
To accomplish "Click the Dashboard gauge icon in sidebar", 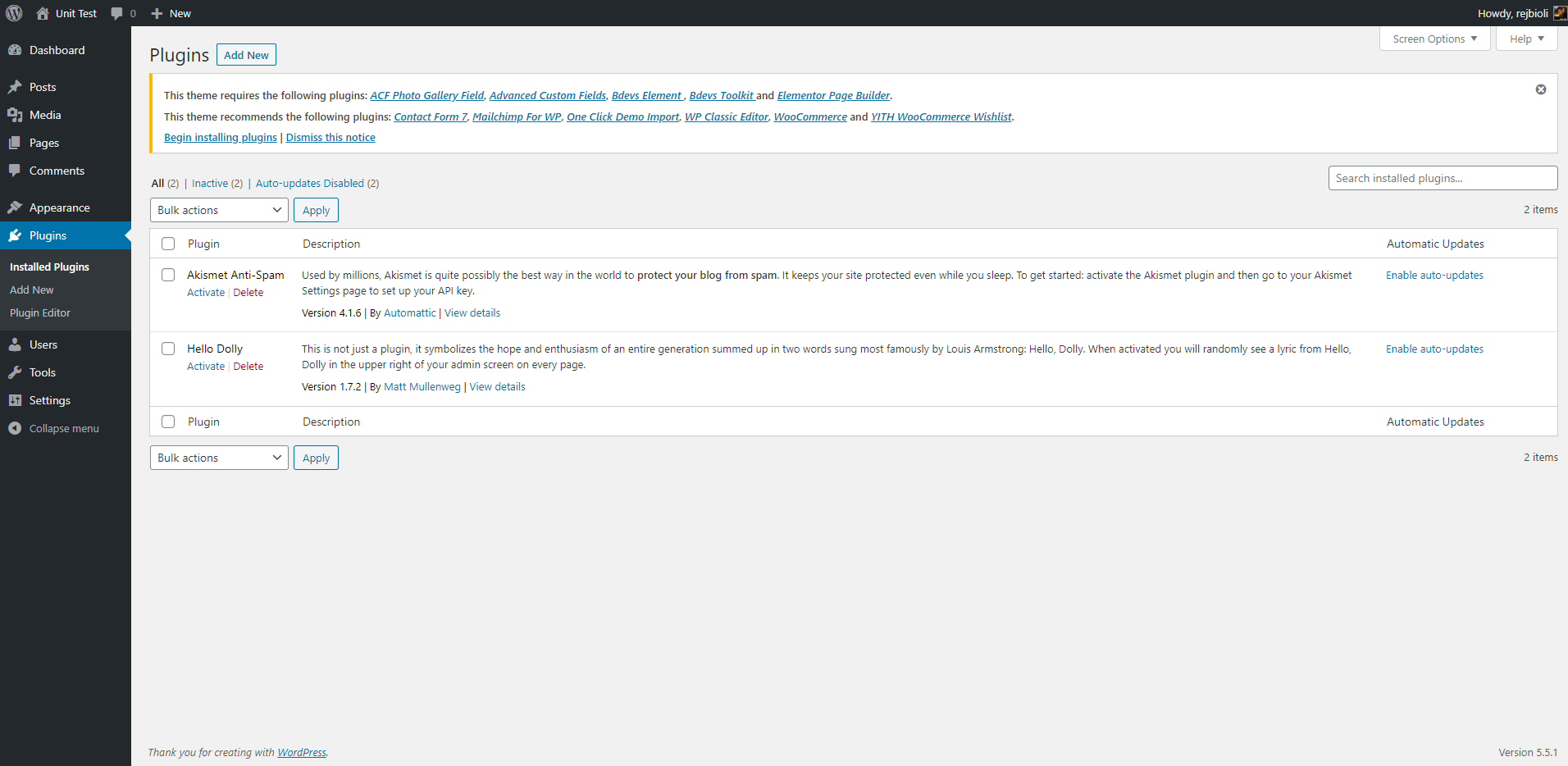I will click(x=15, y=50).
